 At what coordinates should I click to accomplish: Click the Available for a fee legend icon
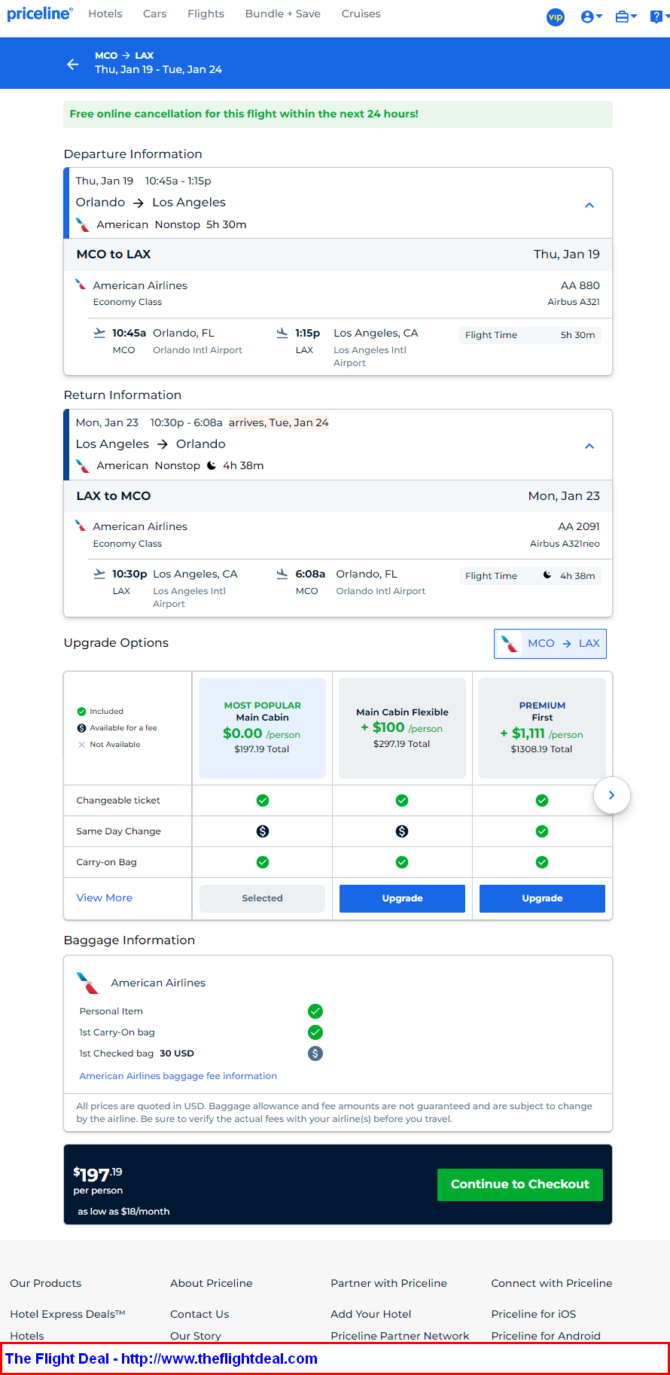(x=82, y=728)
